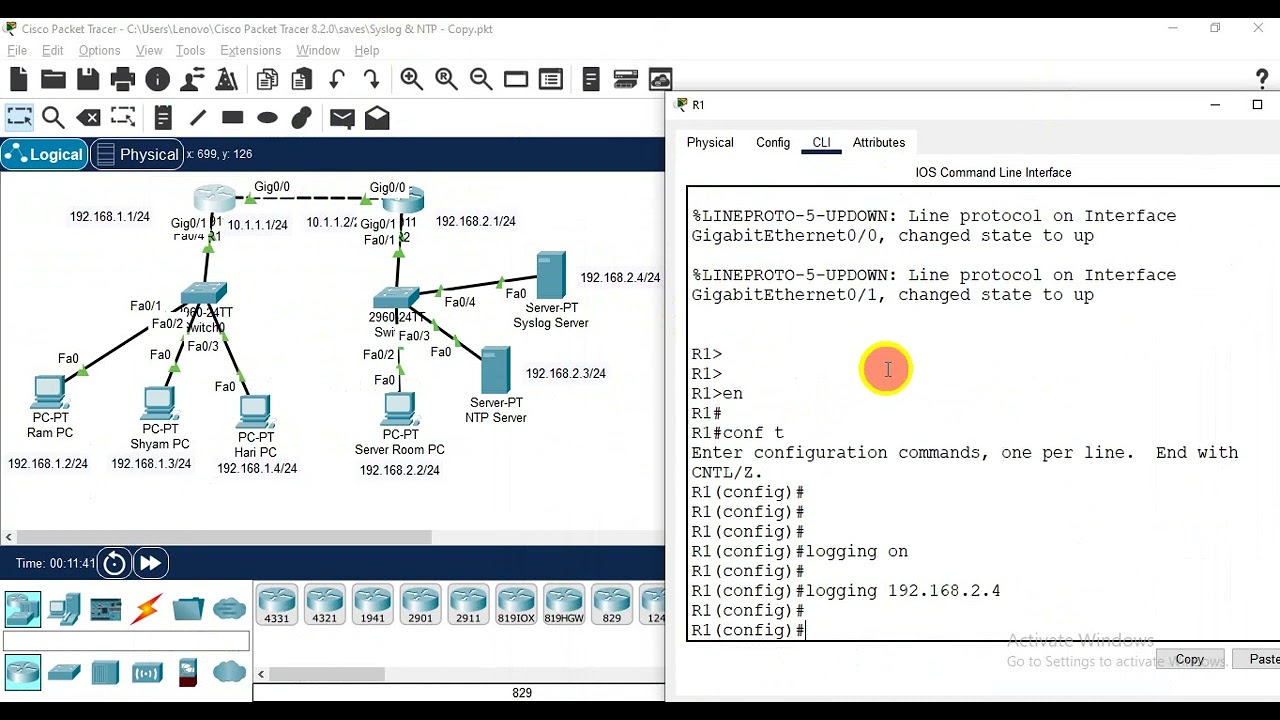Image resolution: width=1280 pixels, height=720 pixels.
Task: Select Components category icon
Action: click(x=105, y=608)
